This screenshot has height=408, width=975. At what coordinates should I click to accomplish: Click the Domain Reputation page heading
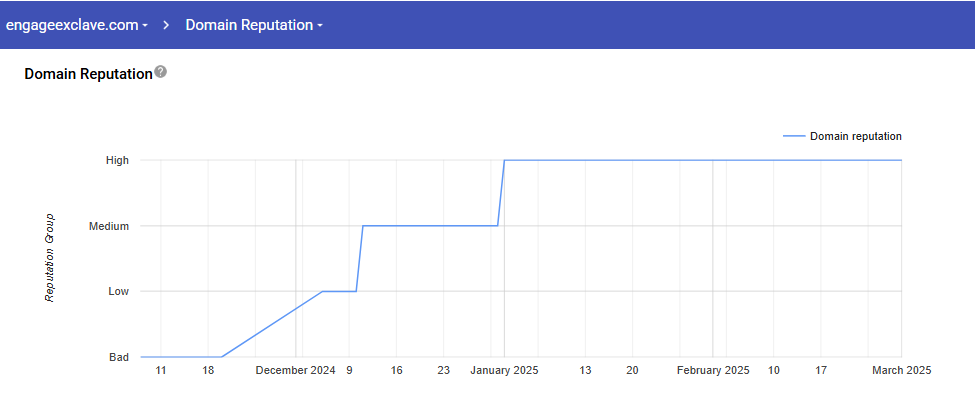(88, 74)
